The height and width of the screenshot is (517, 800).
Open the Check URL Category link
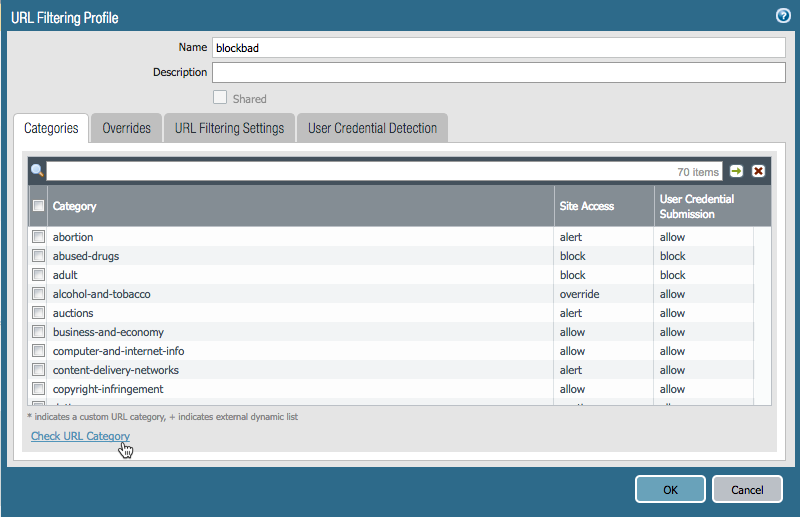[80, 436]
